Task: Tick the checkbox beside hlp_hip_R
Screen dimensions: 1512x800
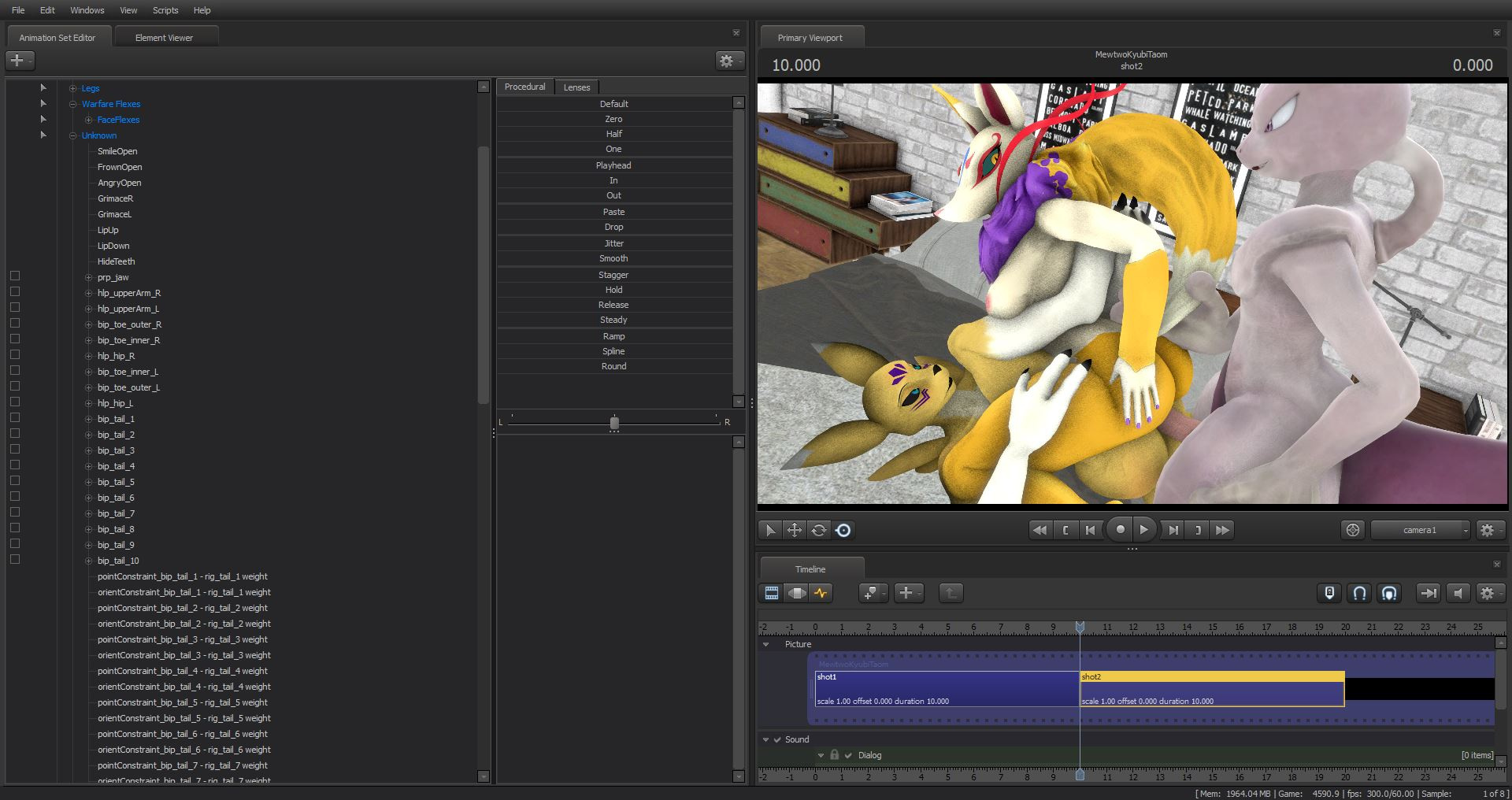Action: coord(15,355)
